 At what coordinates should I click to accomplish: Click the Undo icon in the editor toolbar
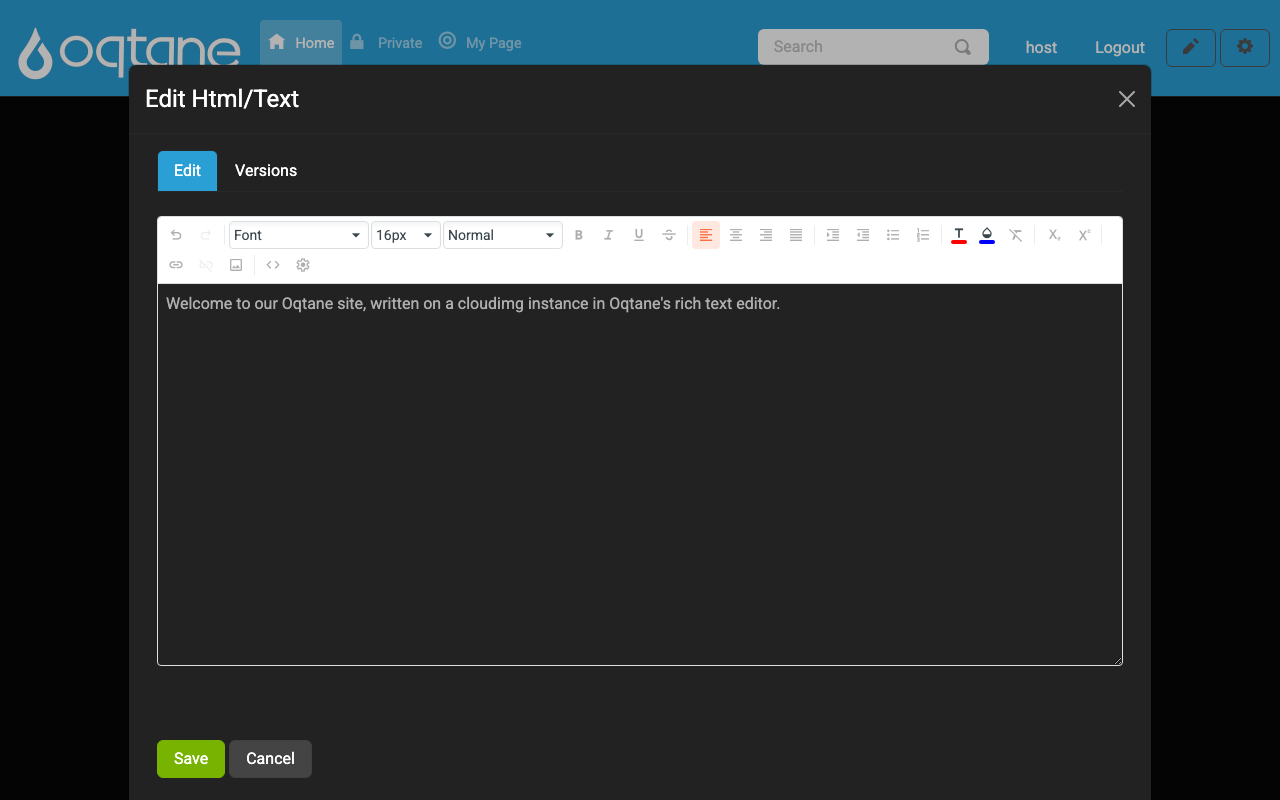tap(176, 235)
